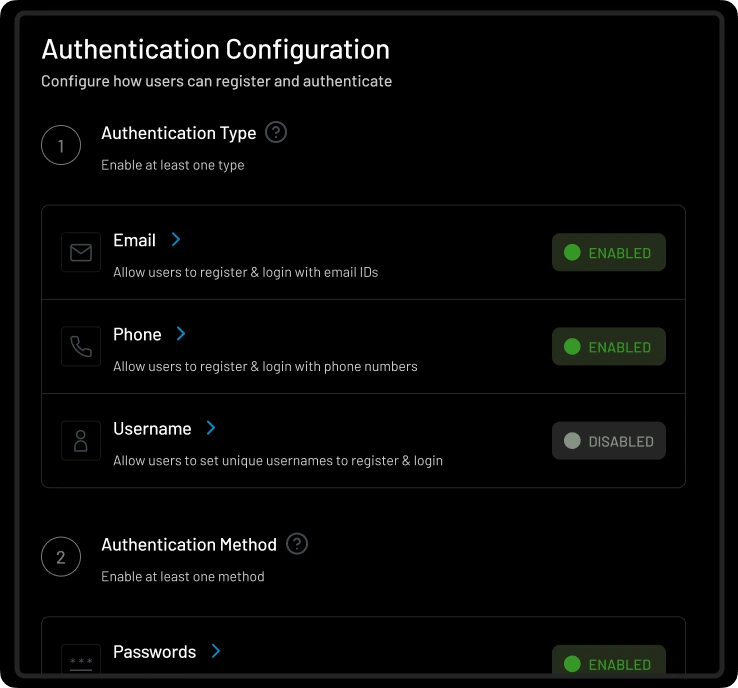738x688 pixels.
Task: Click the step 1 circle marker
Action: [x=61, y=146]
